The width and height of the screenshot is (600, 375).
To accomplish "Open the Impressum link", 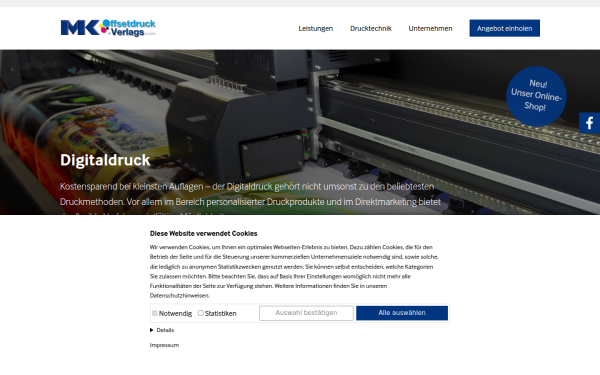I will point(164,345).
